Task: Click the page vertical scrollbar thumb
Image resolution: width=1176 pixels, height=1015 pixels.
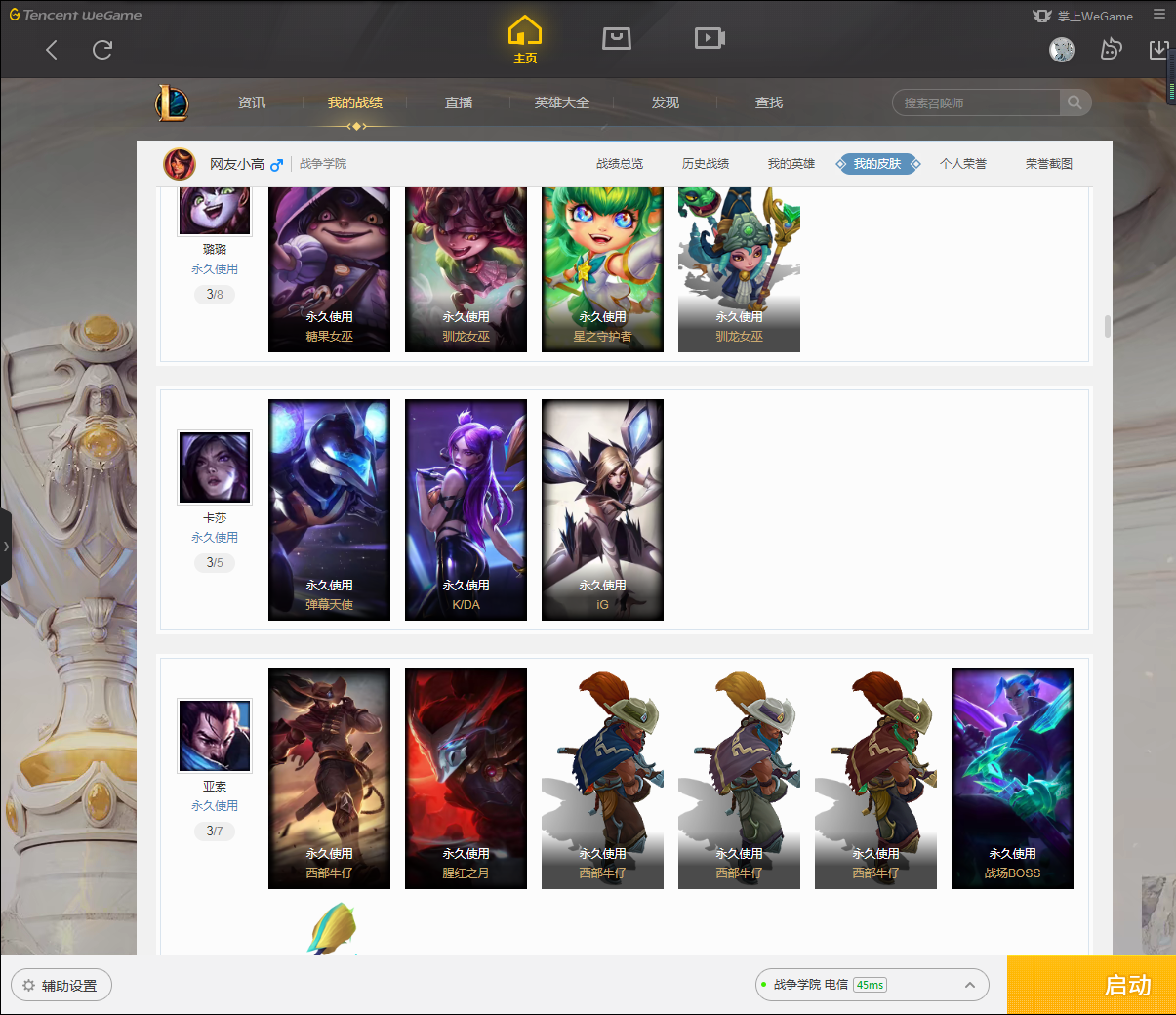Action: [x=1107, y=326]
